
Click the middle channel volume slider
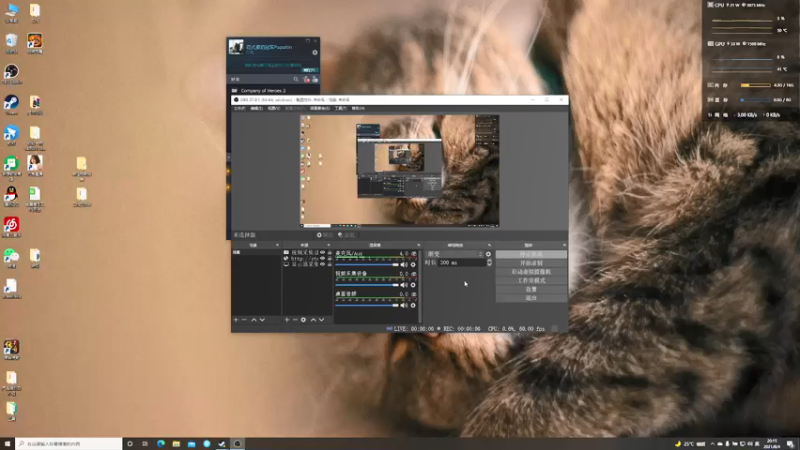coord(367,285)
